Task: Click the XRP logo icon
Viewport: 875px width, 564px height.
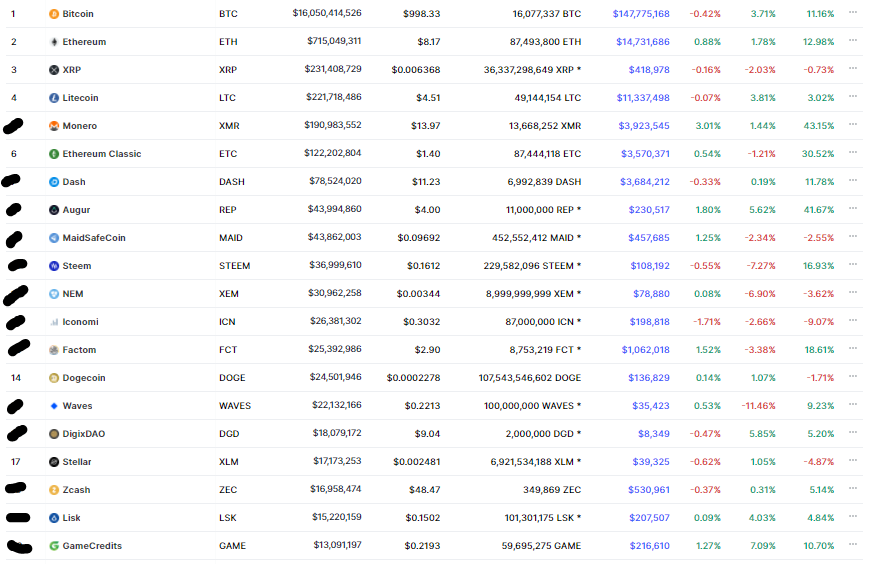Action: [x=54, y=70]
